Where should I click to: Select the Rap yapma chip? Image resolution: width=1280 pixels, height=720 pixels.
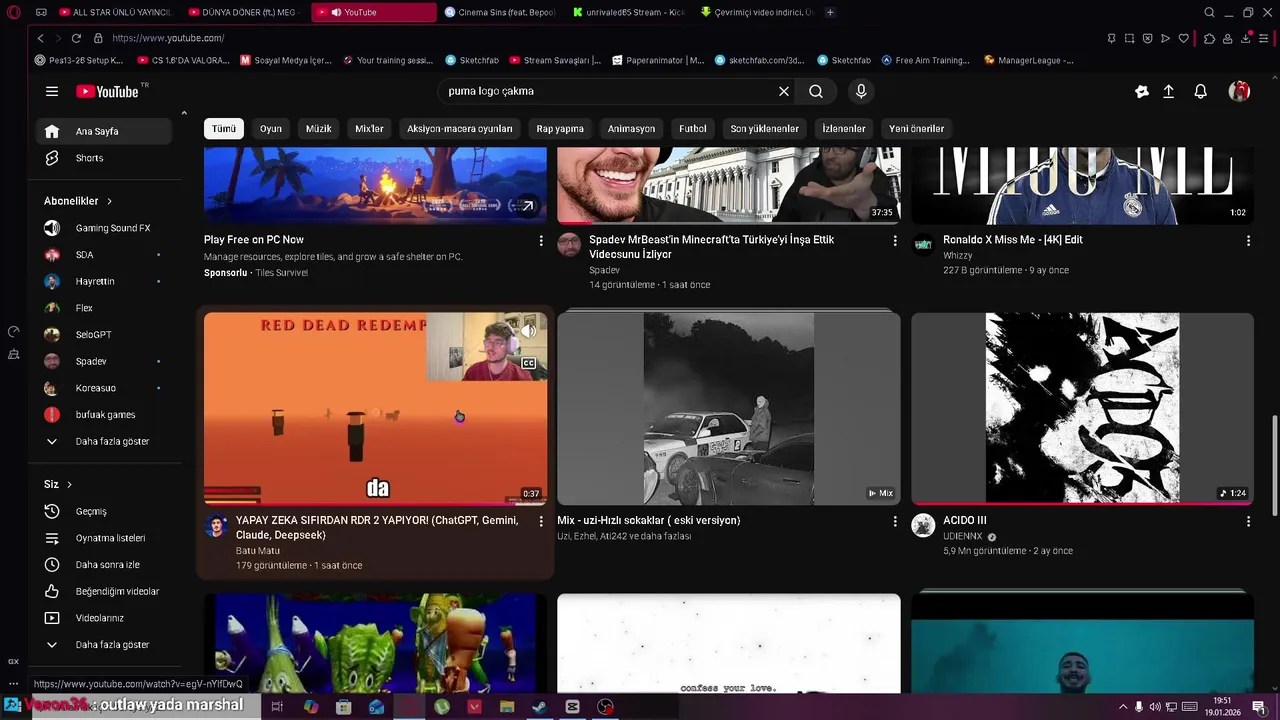tap(560, 128)
